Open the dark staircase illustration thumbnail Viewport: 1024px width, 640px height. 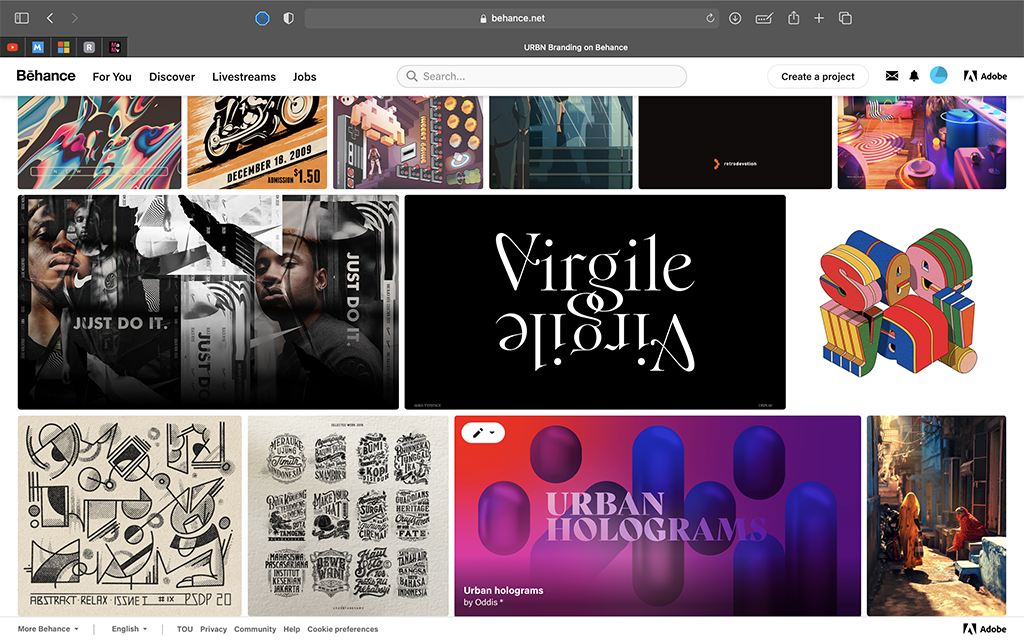[561, 142]
